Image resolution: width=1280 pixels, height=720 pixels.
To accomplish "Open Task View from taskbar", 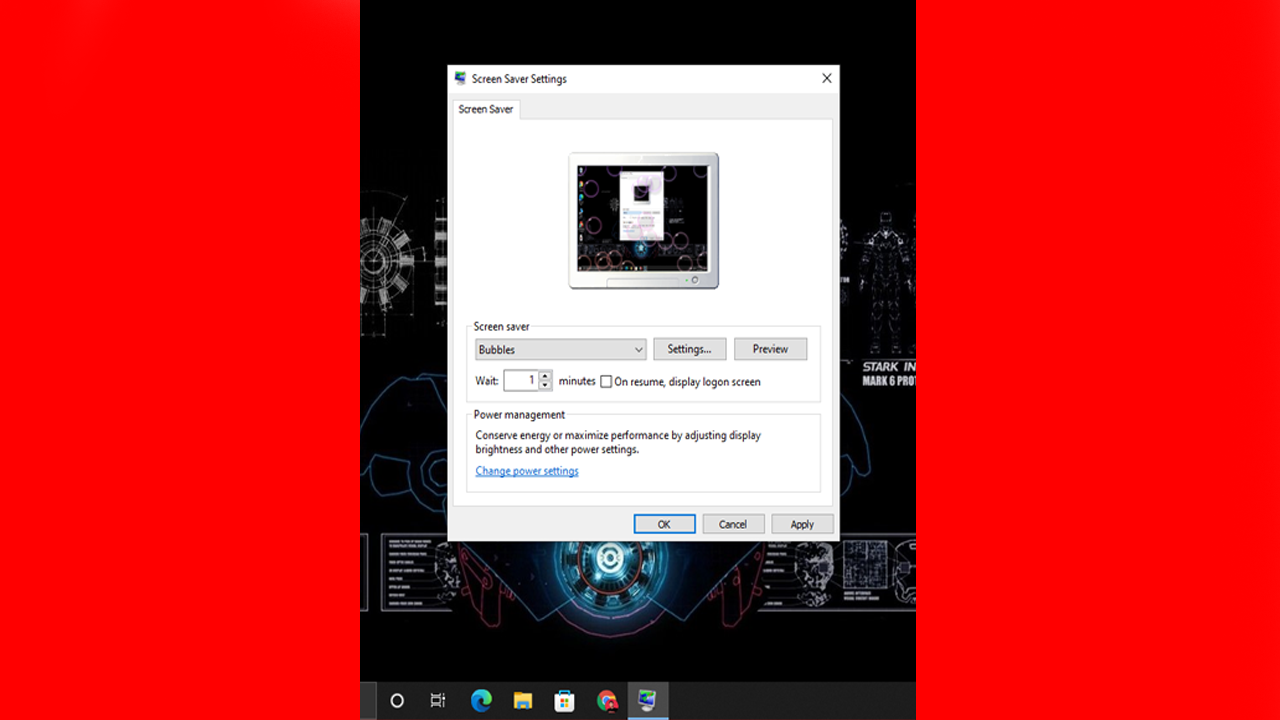I will [437, 701].
